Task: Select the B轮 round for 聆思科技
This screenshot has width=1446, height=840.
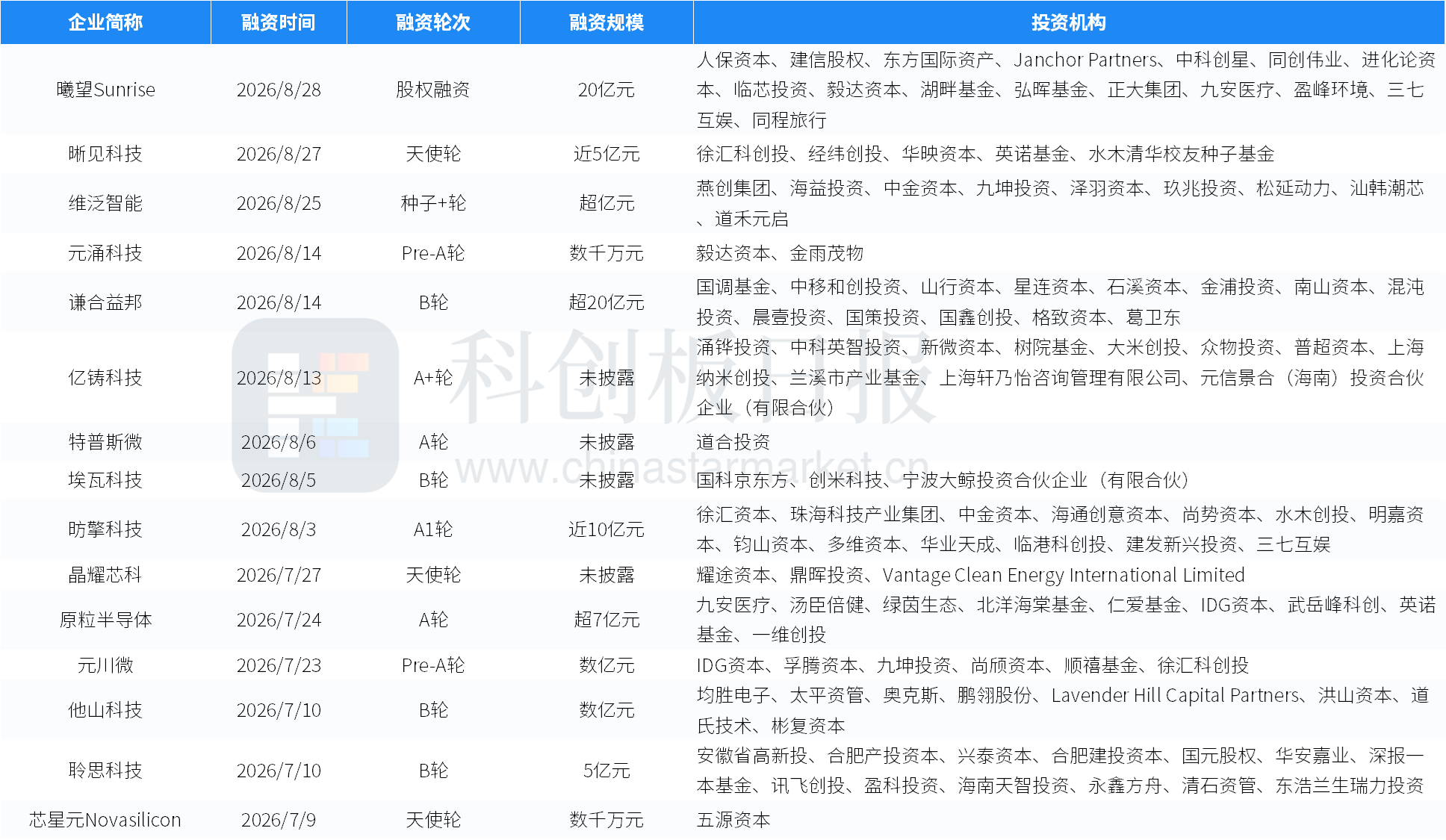Action: coord(433,771)
